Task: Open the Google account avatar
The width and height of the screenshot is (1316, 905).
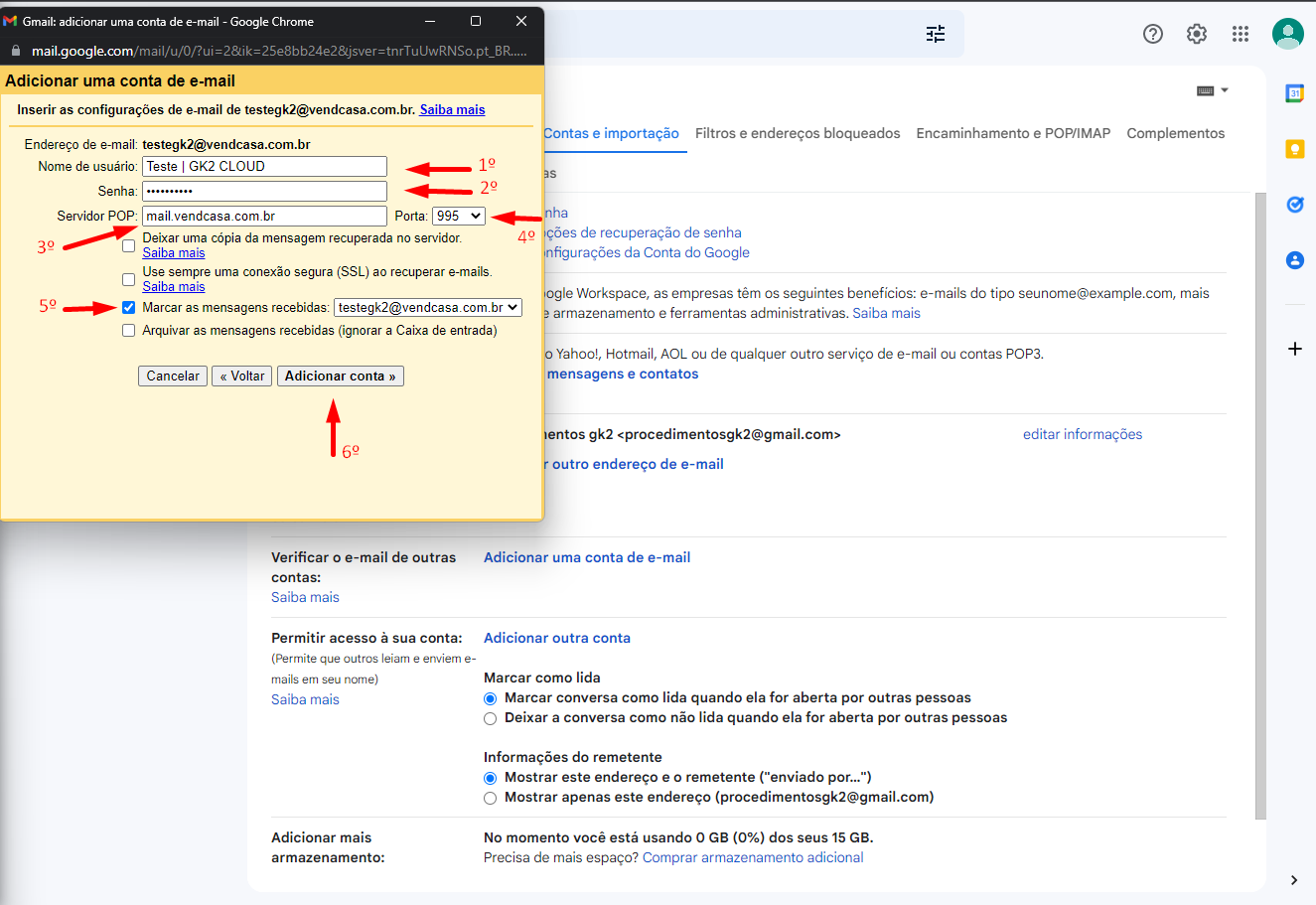Action: coord(1288,34)
